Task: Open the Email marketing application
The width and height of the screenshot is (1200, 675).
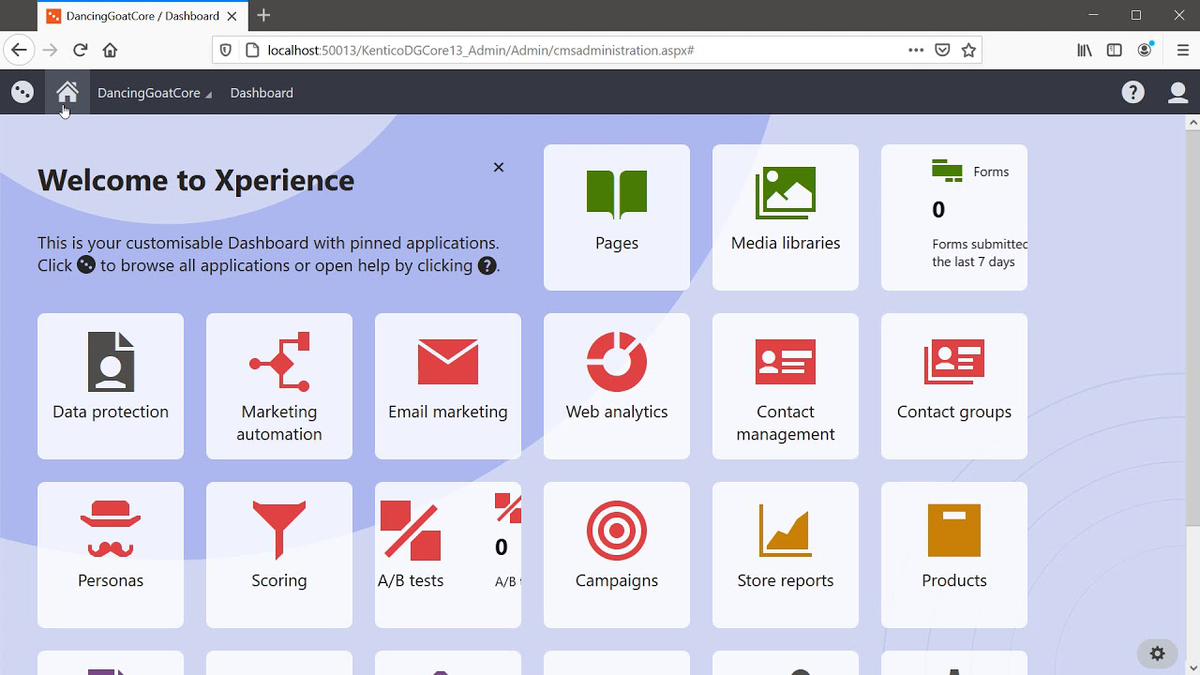Action: coord(447,386)
